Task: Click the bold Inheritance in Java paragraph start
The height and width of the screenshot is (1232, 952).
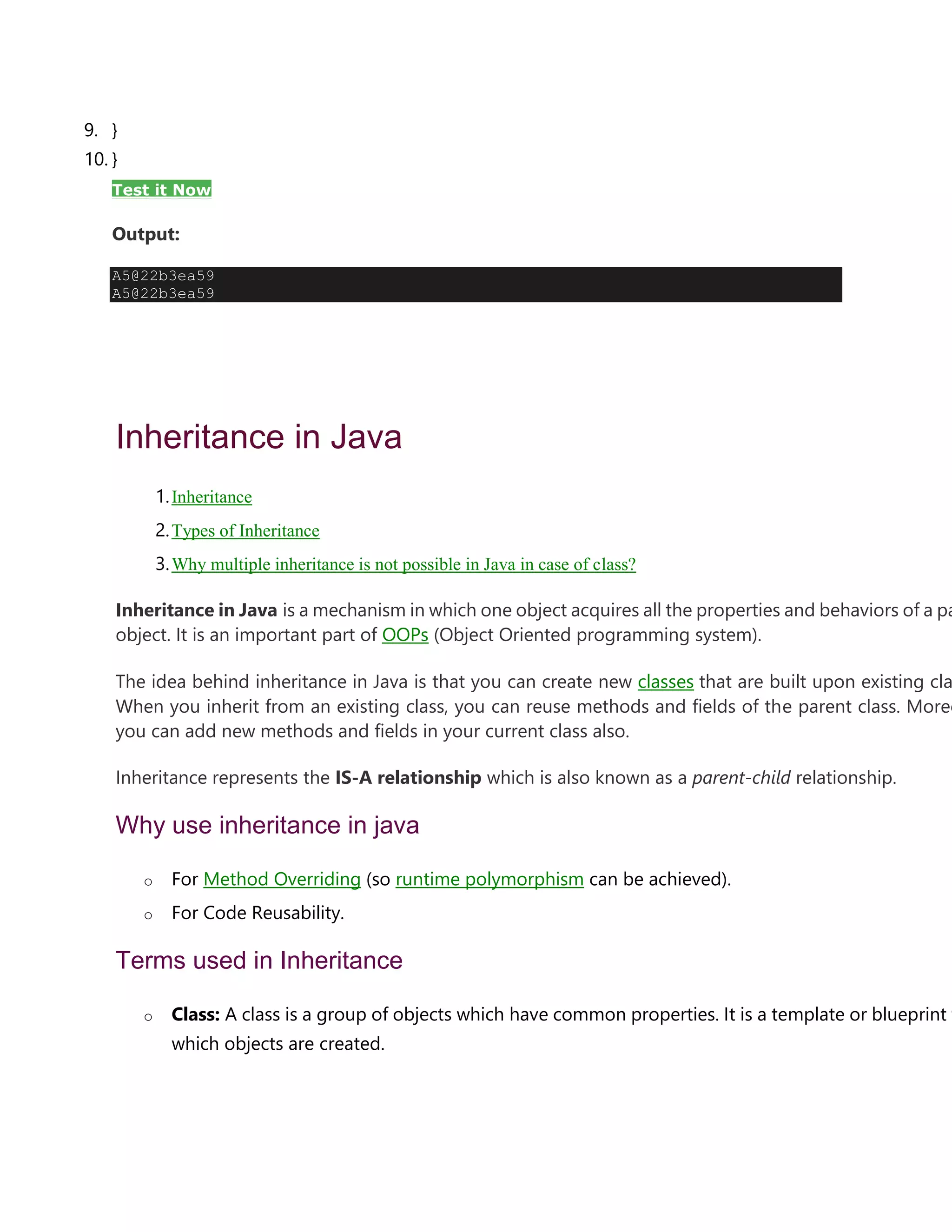Action: (196, 610)
